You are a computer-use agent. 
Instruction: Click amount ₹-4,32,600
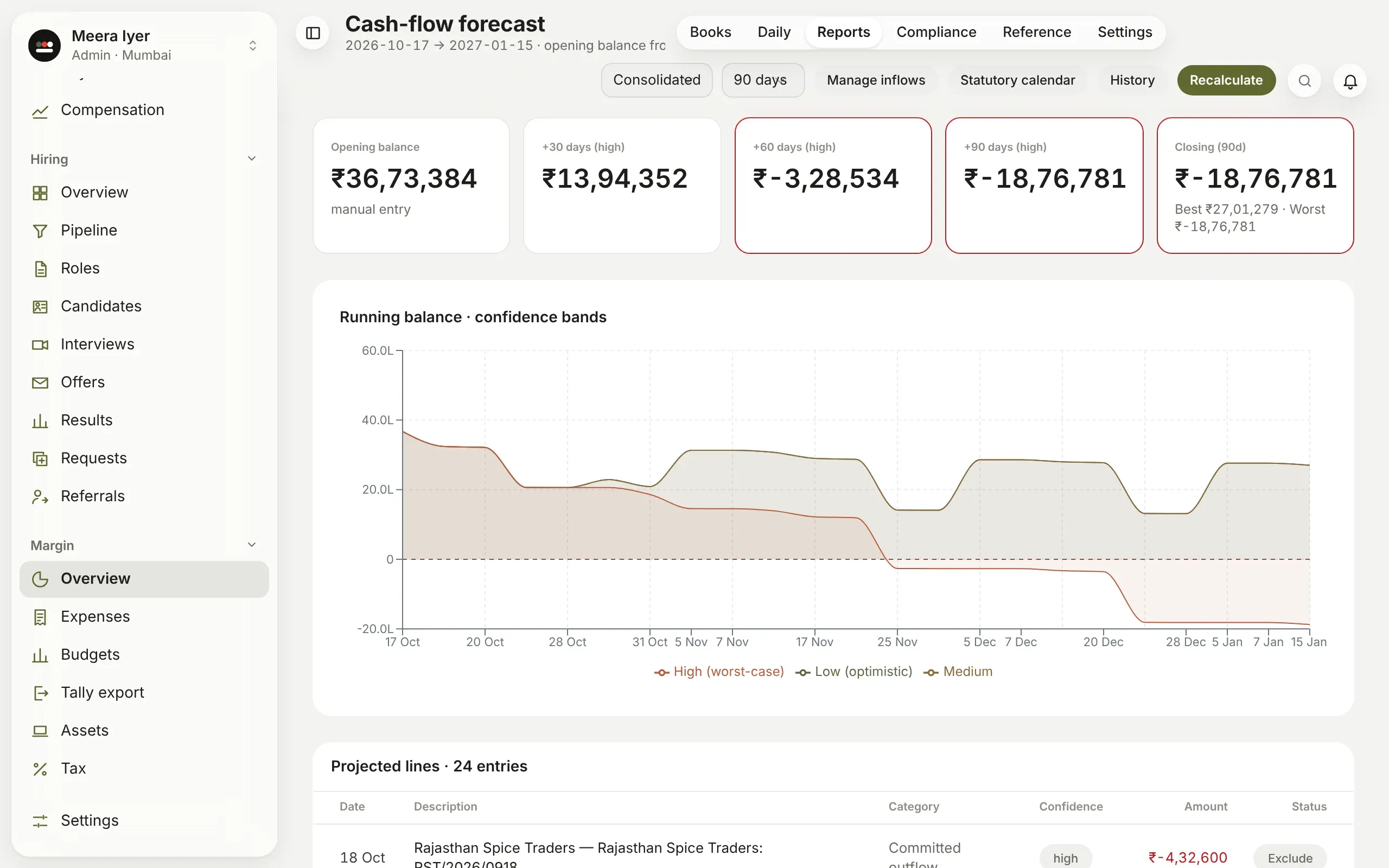(x=1188, y=858)
